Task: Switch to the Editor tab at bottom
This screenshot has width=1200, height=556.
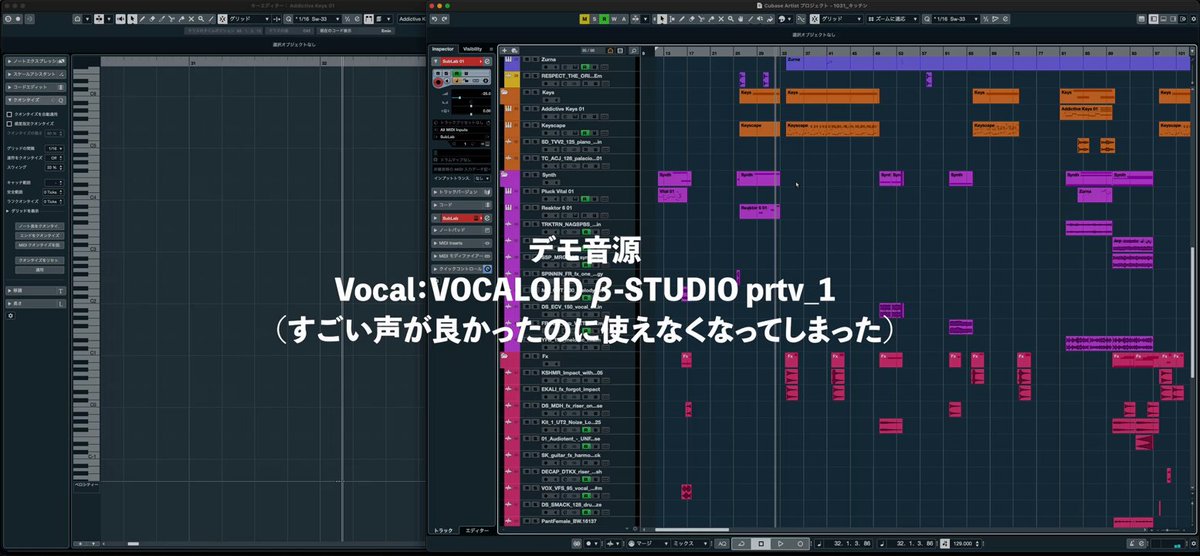Action: click(x=478, y=530)
